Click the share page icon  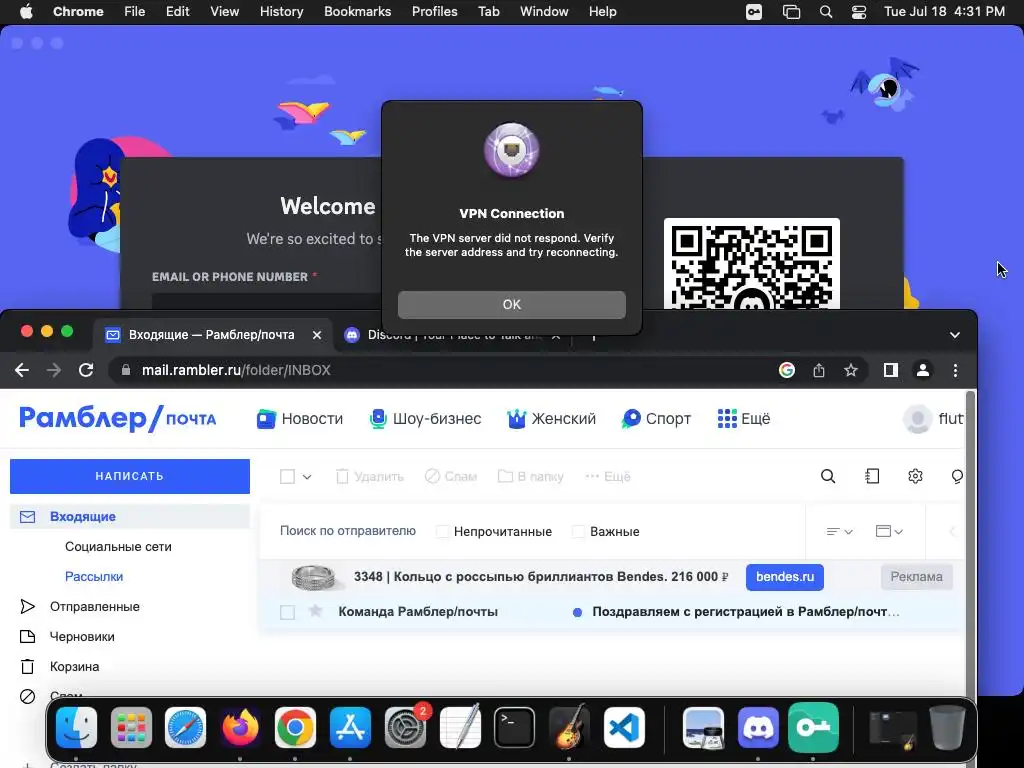tap(819, 370)
